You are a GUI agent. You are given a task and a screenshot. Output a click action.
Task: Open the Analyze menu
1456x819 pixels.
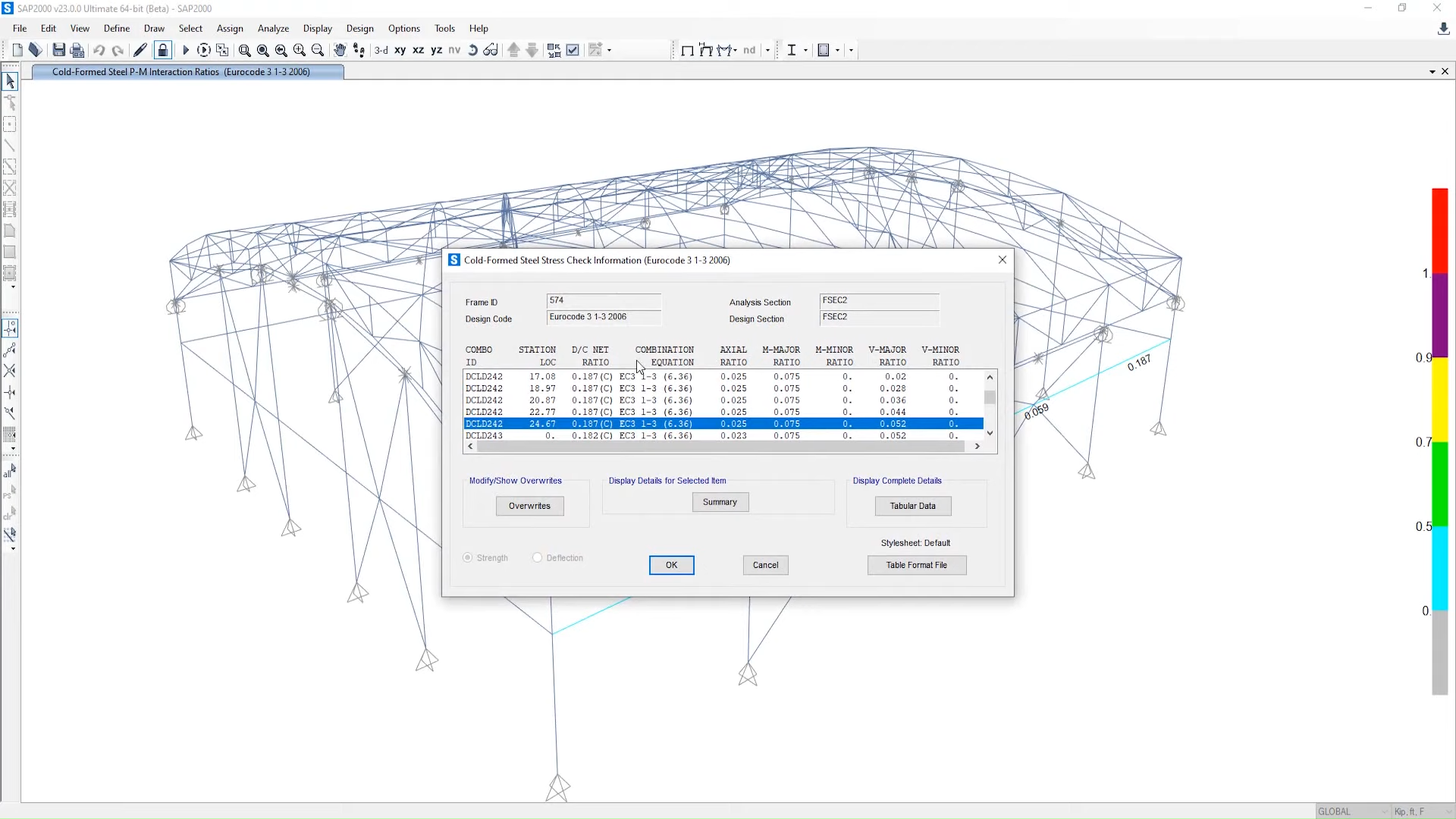[x=273, y=27]
